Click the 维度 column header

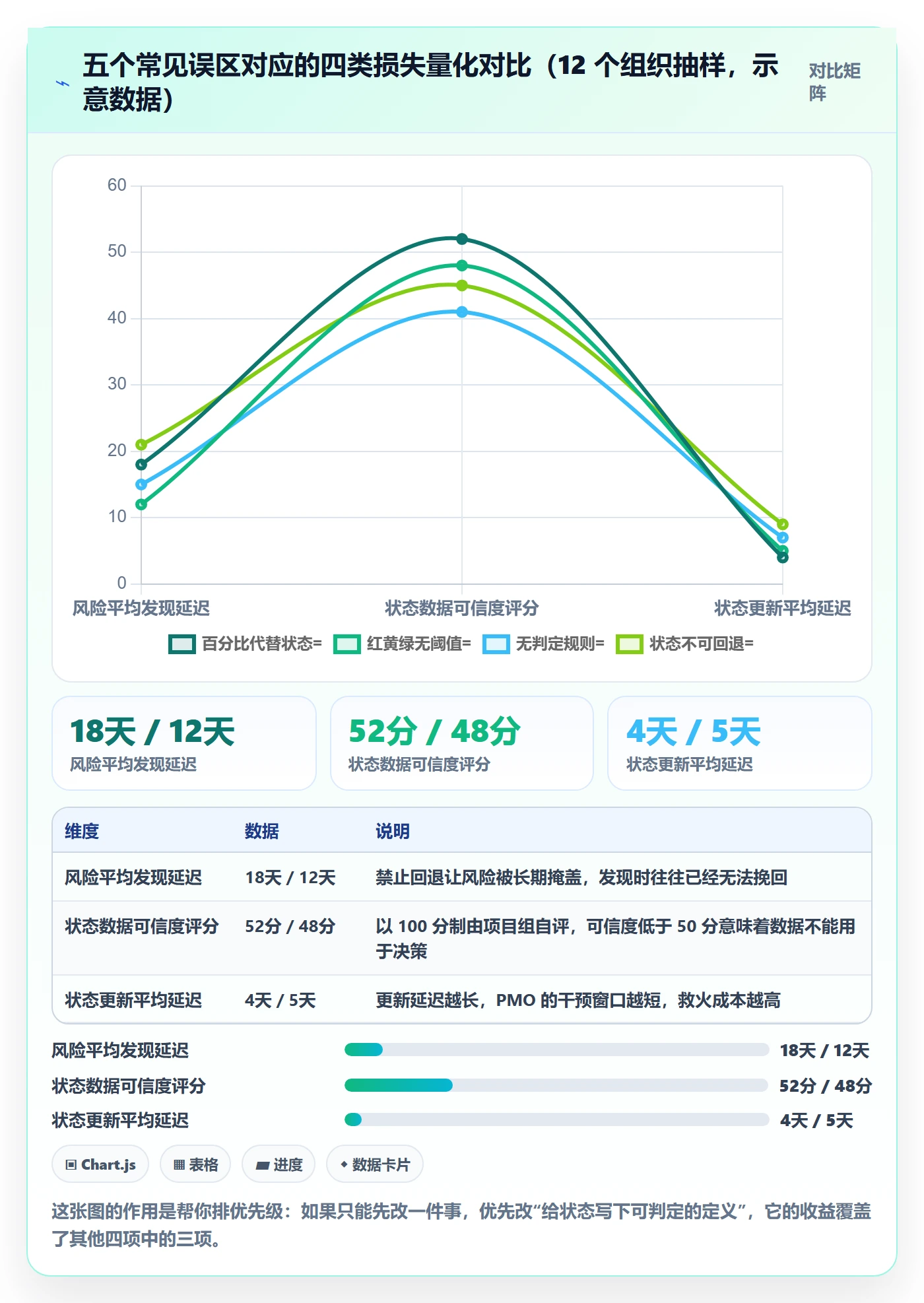pos(82,831)
